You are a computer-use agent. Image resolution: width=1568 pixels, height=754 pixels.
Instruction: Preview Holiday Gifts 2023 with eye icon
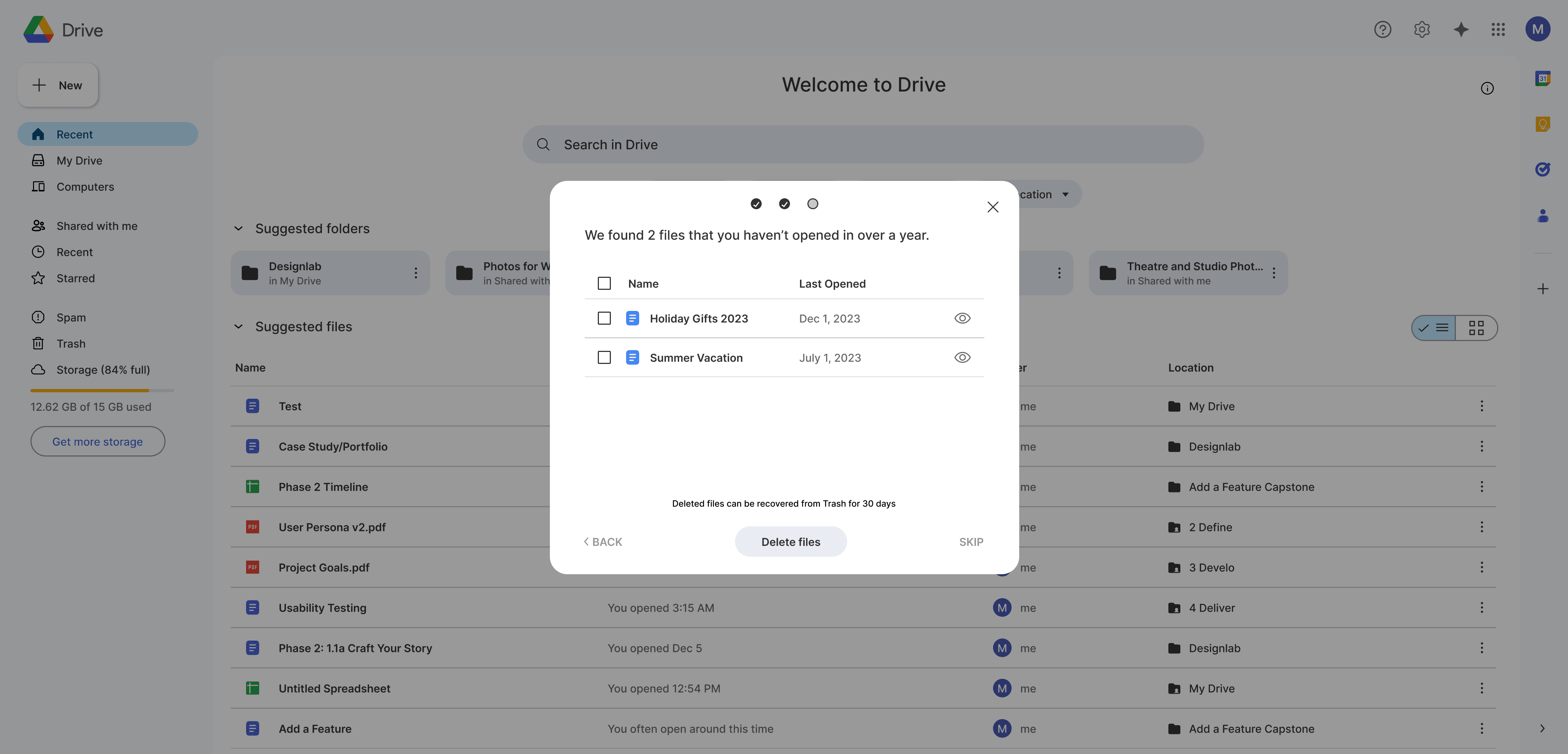tap(962, 319)
